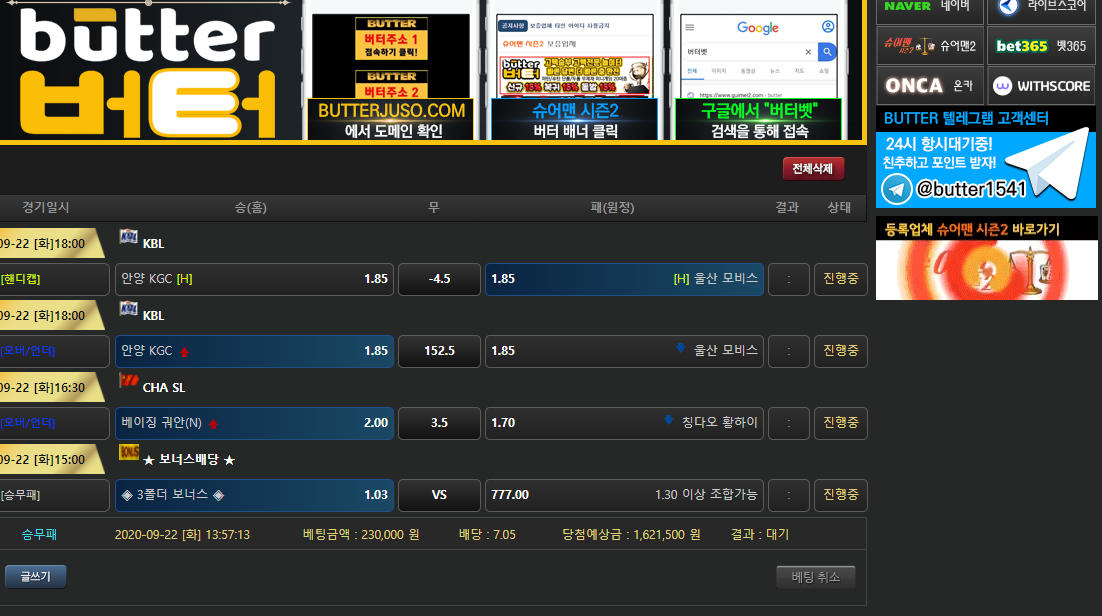Click the 전체삭제 delete-all button
The image size is (1102, 616).
813,169
